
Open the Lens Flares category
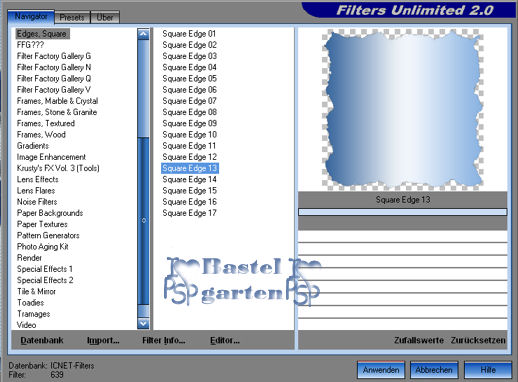pos(36,191)
